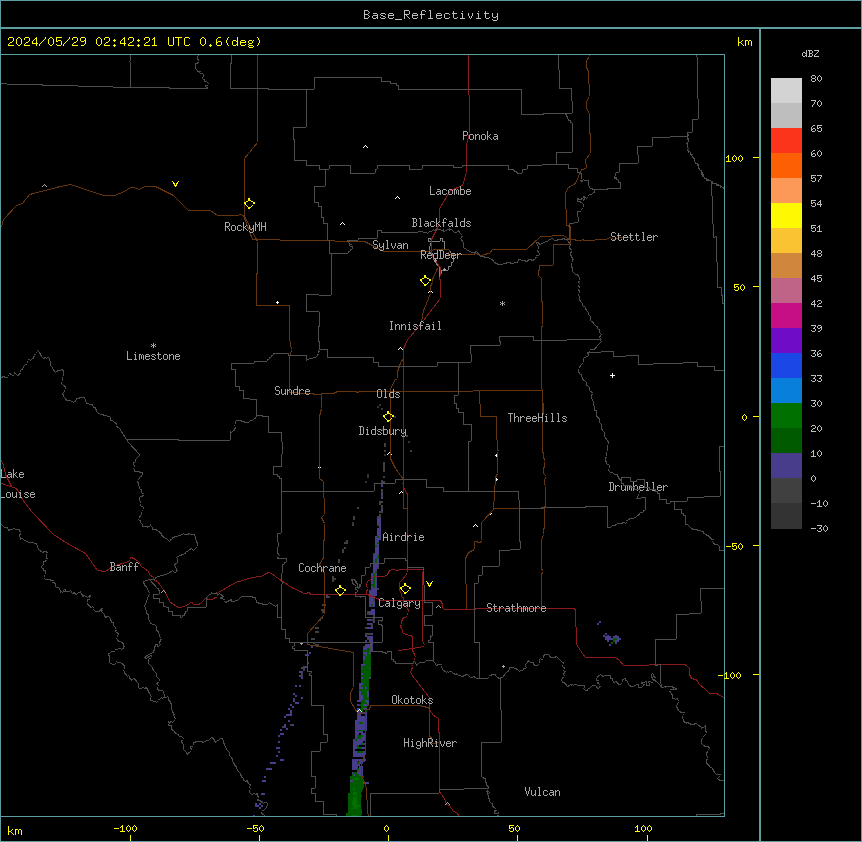
Task: Click yellow diamond marker near RockyMH
Action: click(x=250, y=204)
